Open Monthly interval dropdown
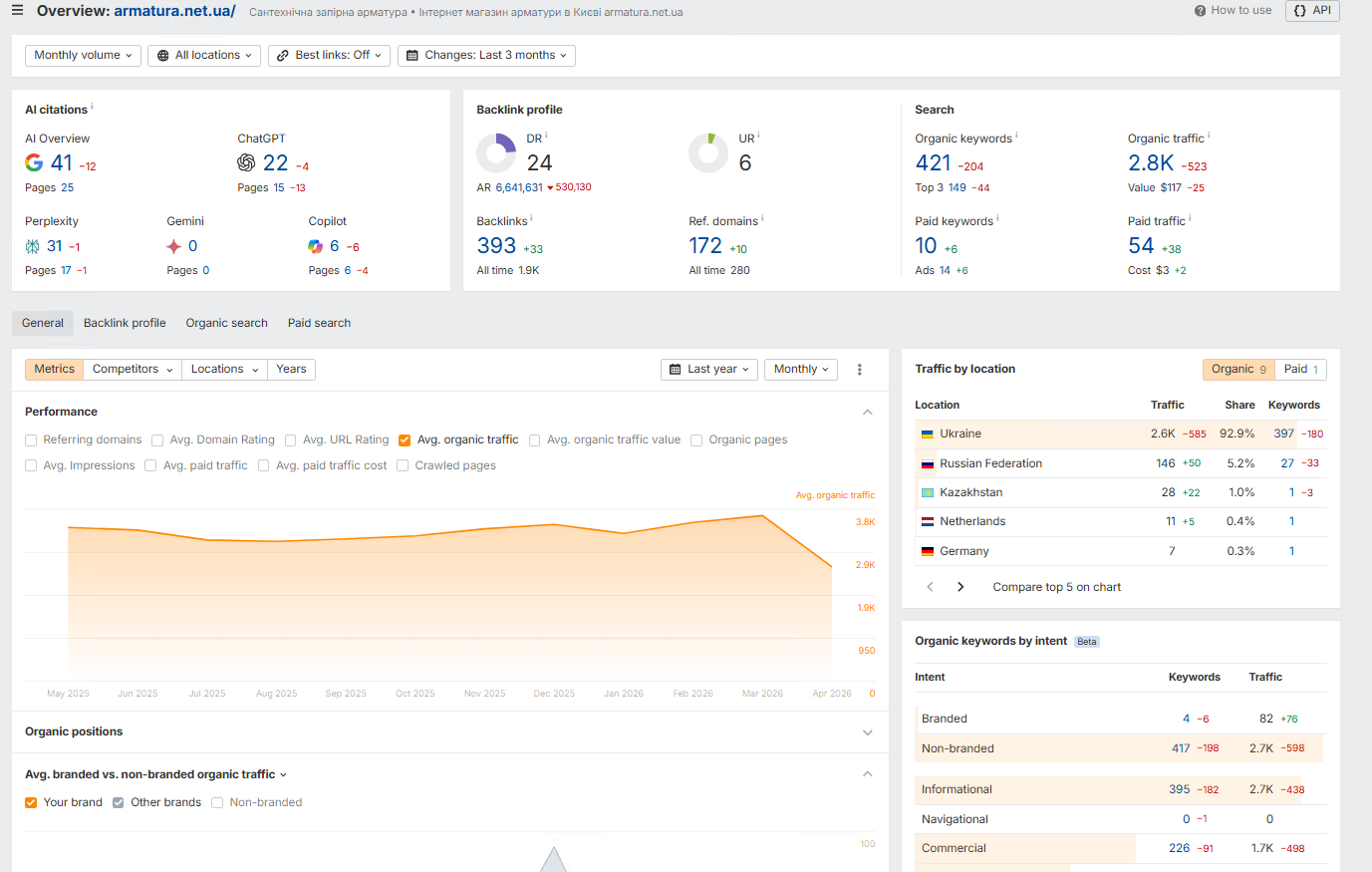Viewport: 1372px width, 872px height. [x=801, y=370]
